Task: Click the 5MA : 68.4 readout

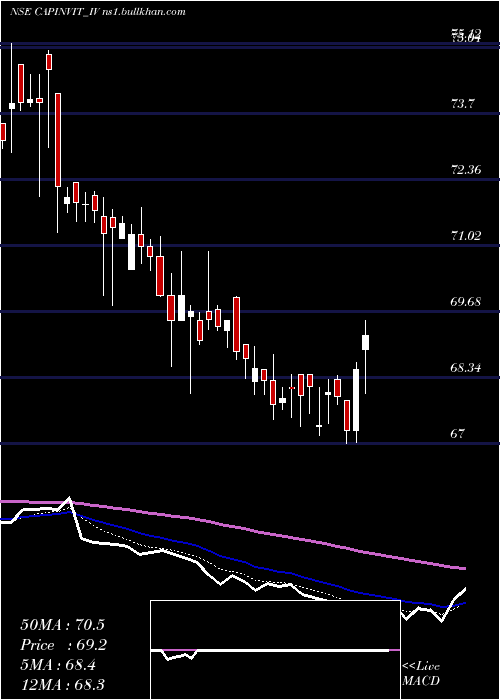Action: 59,665
